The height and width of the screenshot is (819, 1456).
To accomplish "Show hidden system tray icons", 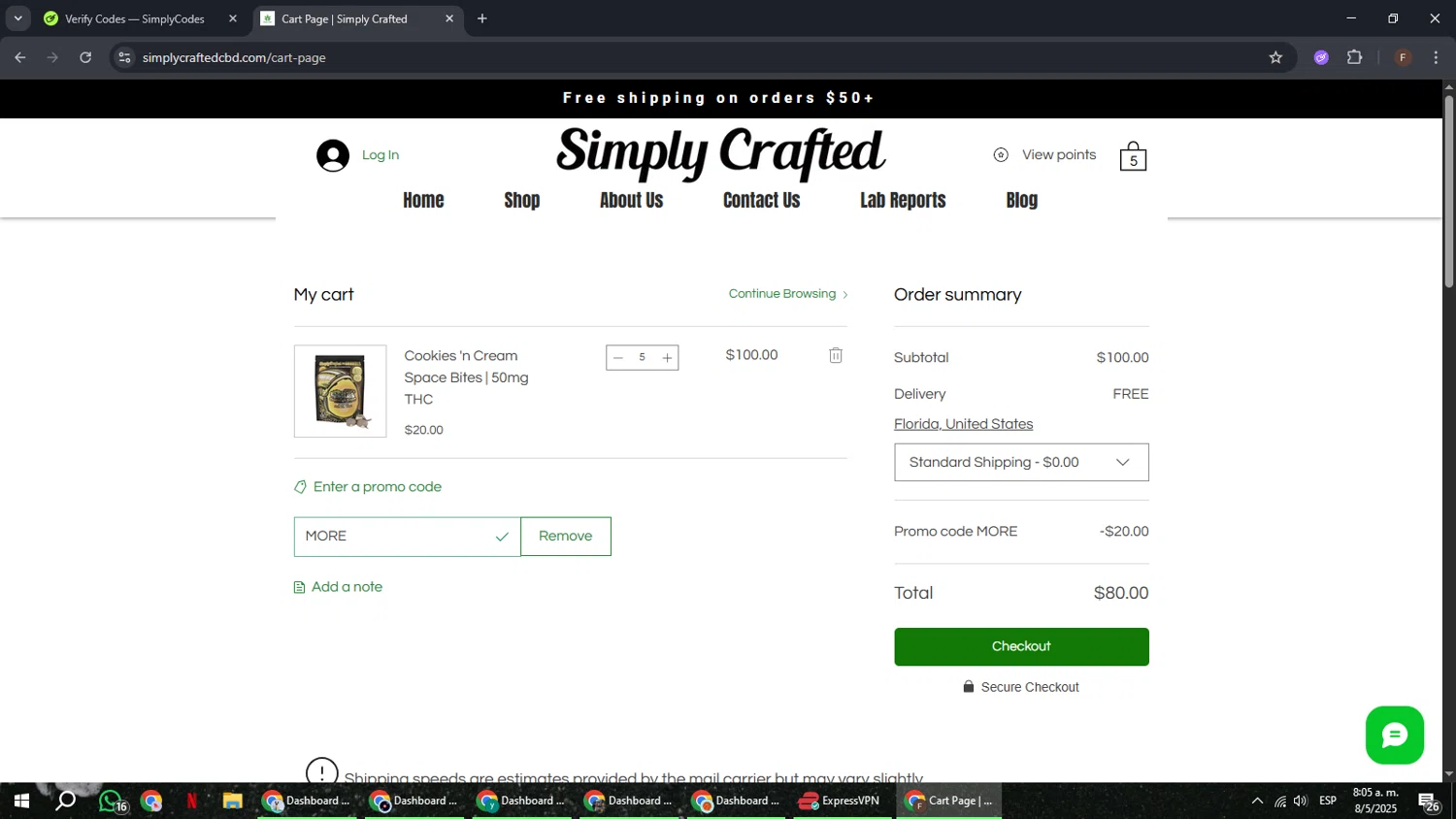I will (1257, 802).
